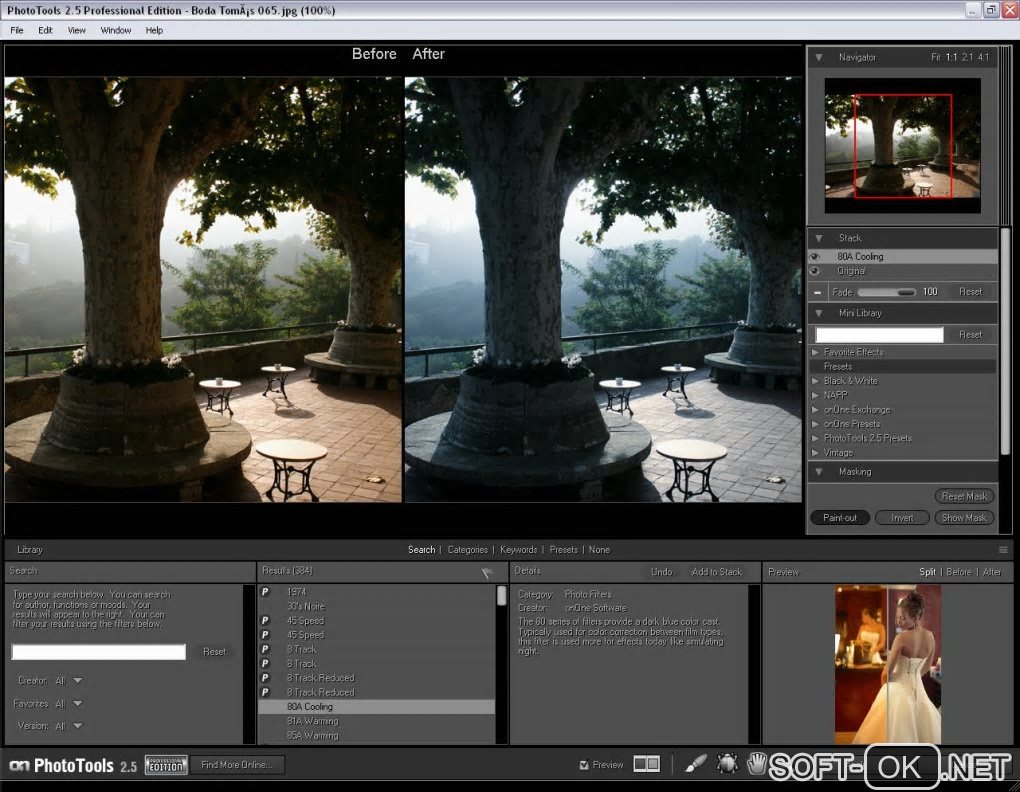
Task: Click the flag icon in Results header
Action: [x=487, y=573]
